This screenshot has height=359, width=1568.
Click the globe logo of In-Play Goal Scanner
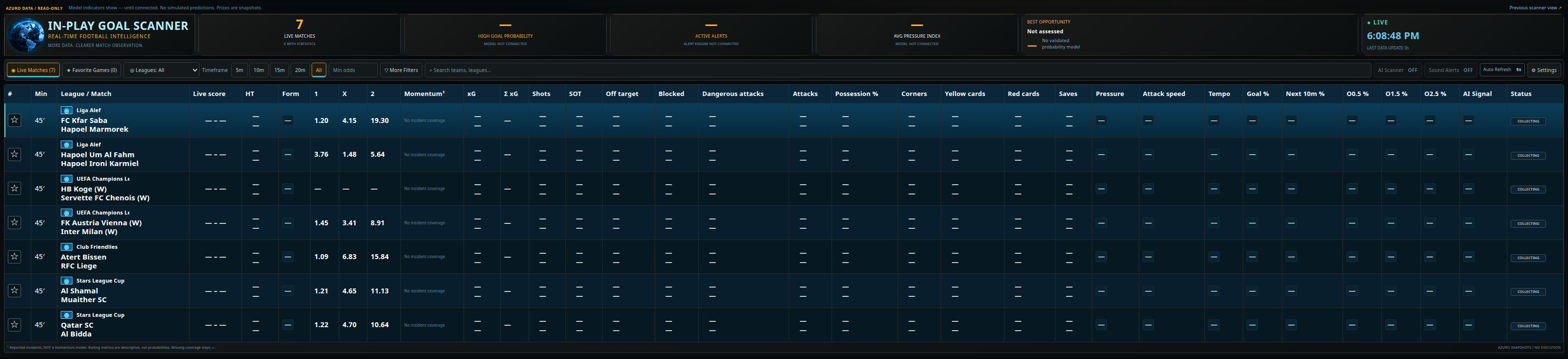26,35
